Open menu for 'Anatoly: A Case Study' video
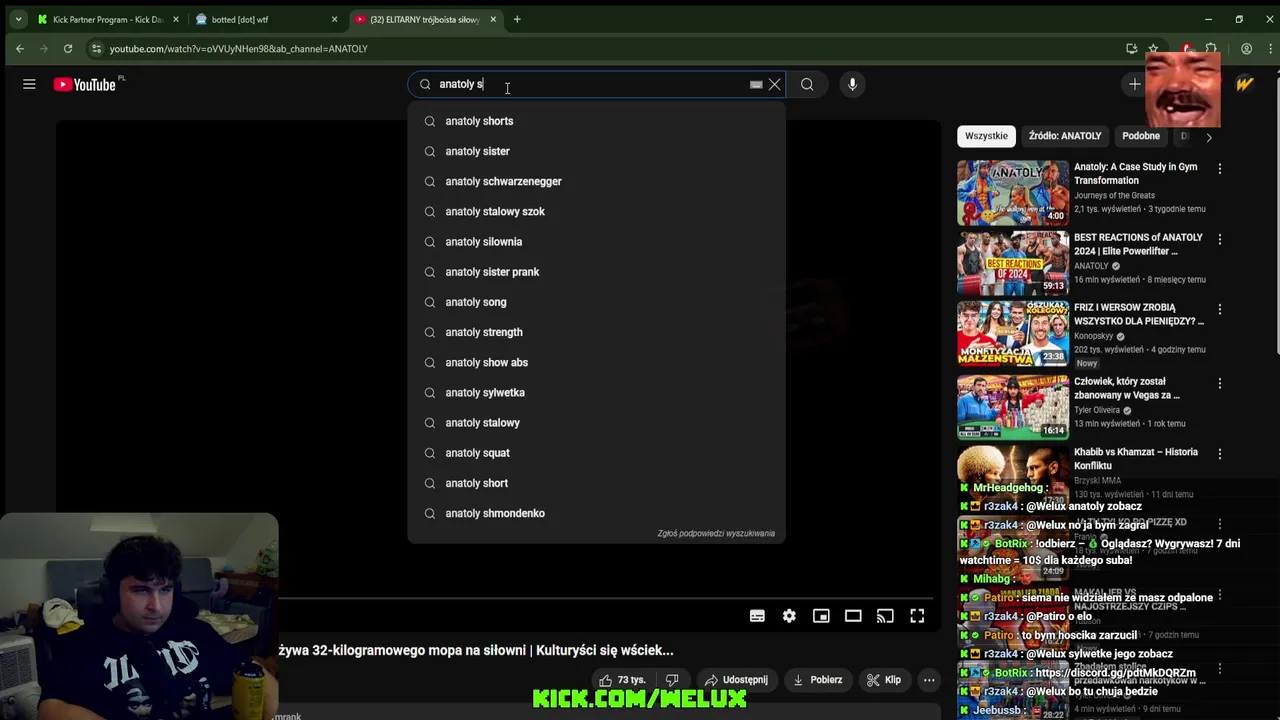This screenshot has width=1280, height=720. pos(1219,169)
